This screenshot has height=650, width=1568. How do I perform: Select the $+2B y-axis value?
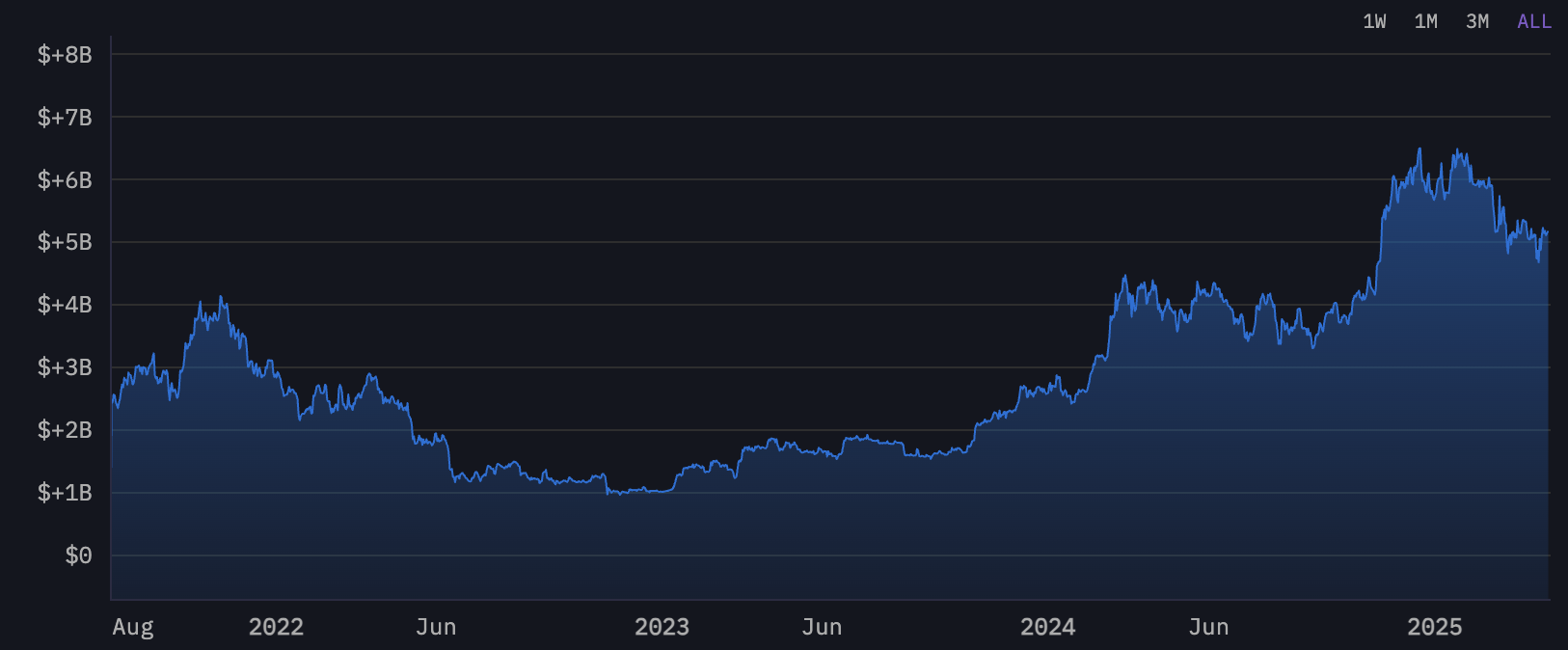click(65, 430)
